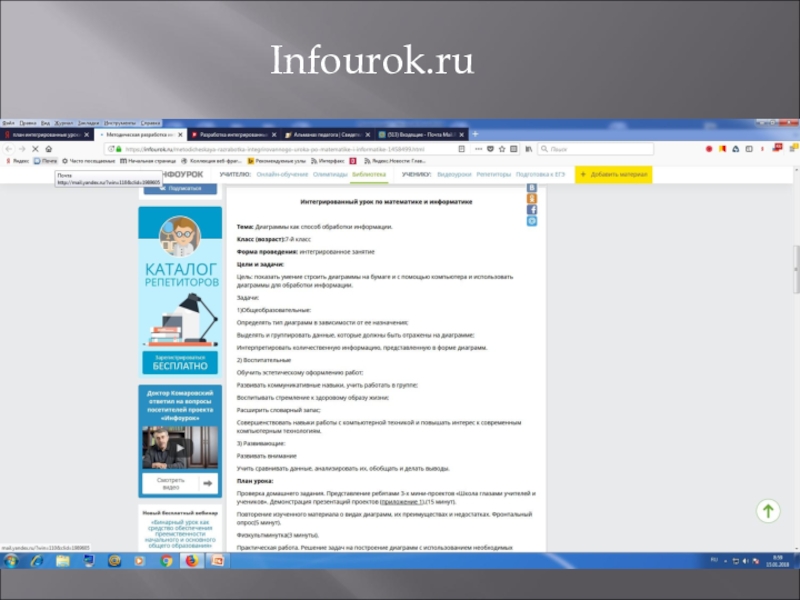Open the Инструменты menu
This screenshot has width=800, height=600.
coord(120,123)
